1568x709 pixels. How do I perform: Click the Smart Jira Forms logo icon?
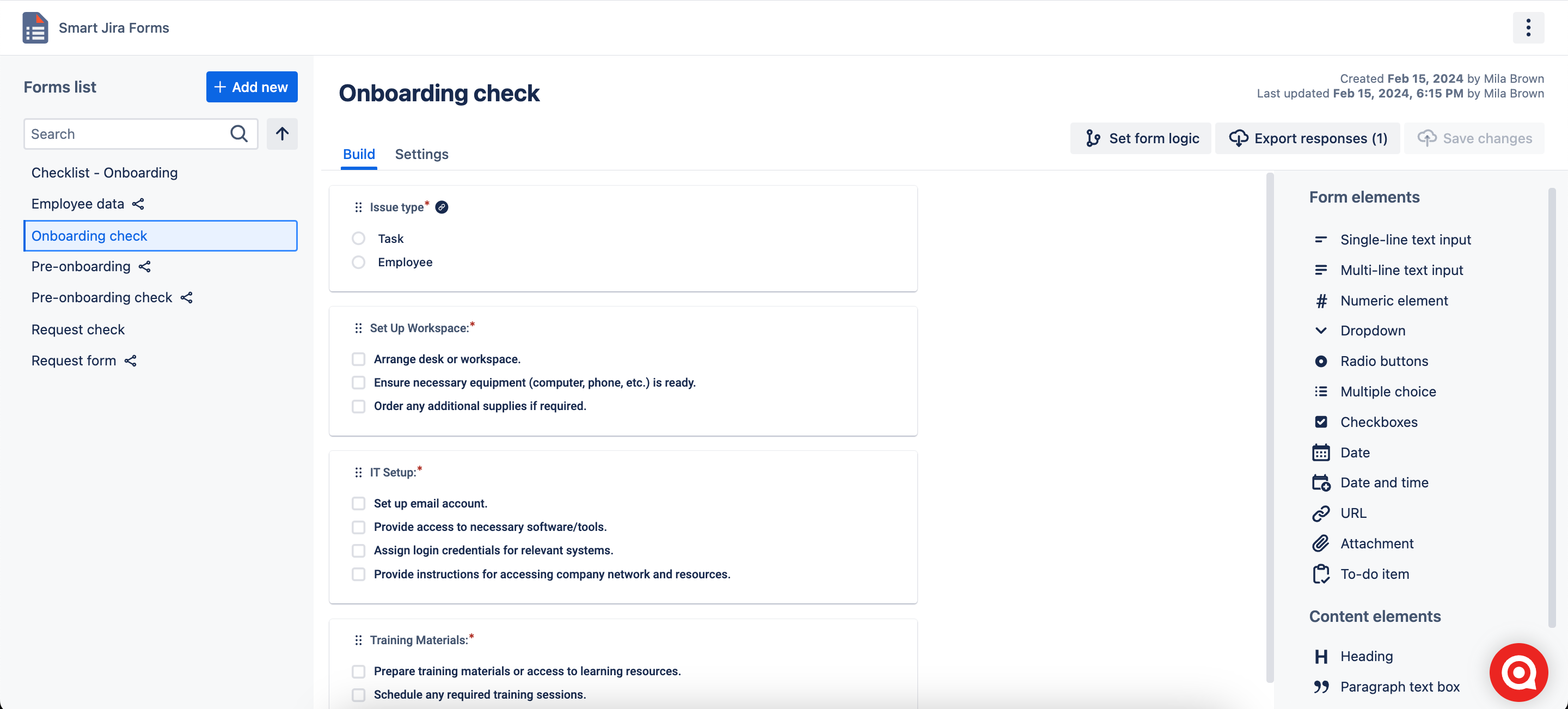35,28
